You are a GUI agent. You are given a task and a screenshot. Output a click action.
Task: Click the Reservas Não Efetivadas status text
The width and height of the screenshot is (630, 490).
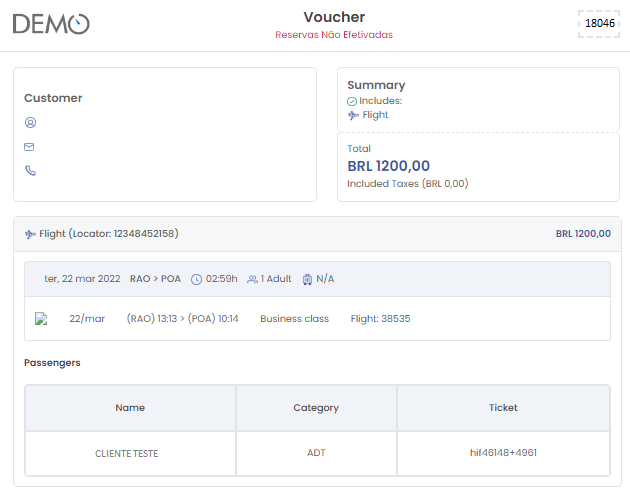(334, 35)
